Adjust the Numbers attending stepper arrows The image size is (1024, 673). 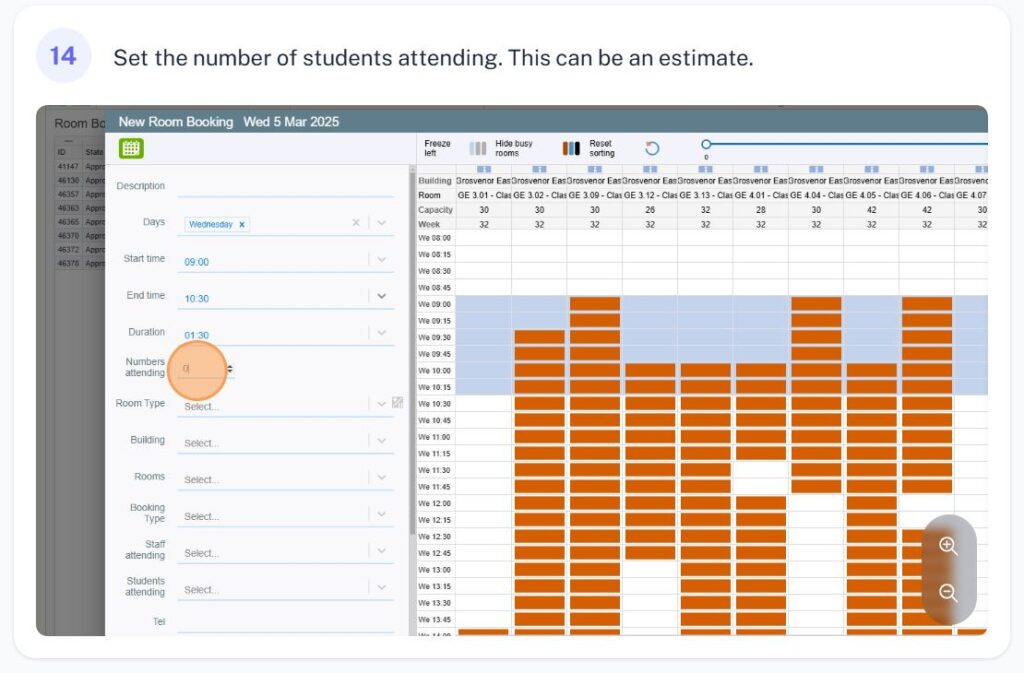click(230, 369)
